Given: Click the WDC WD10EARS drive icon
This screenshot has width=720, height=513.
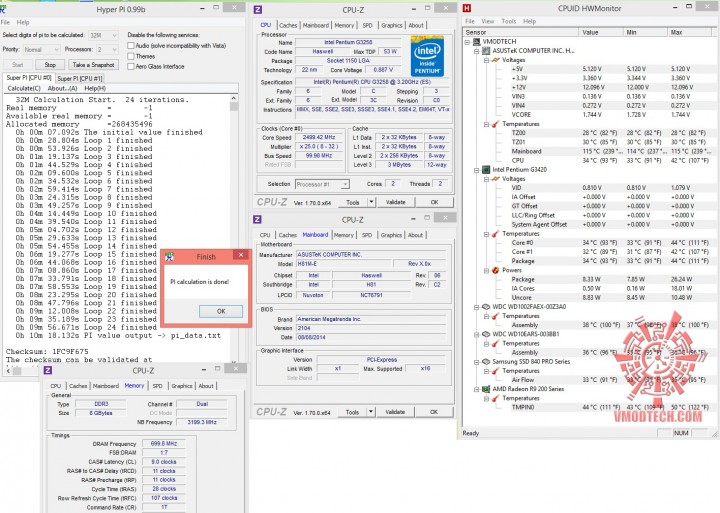Looking at the screenshot, I should 486,334.
